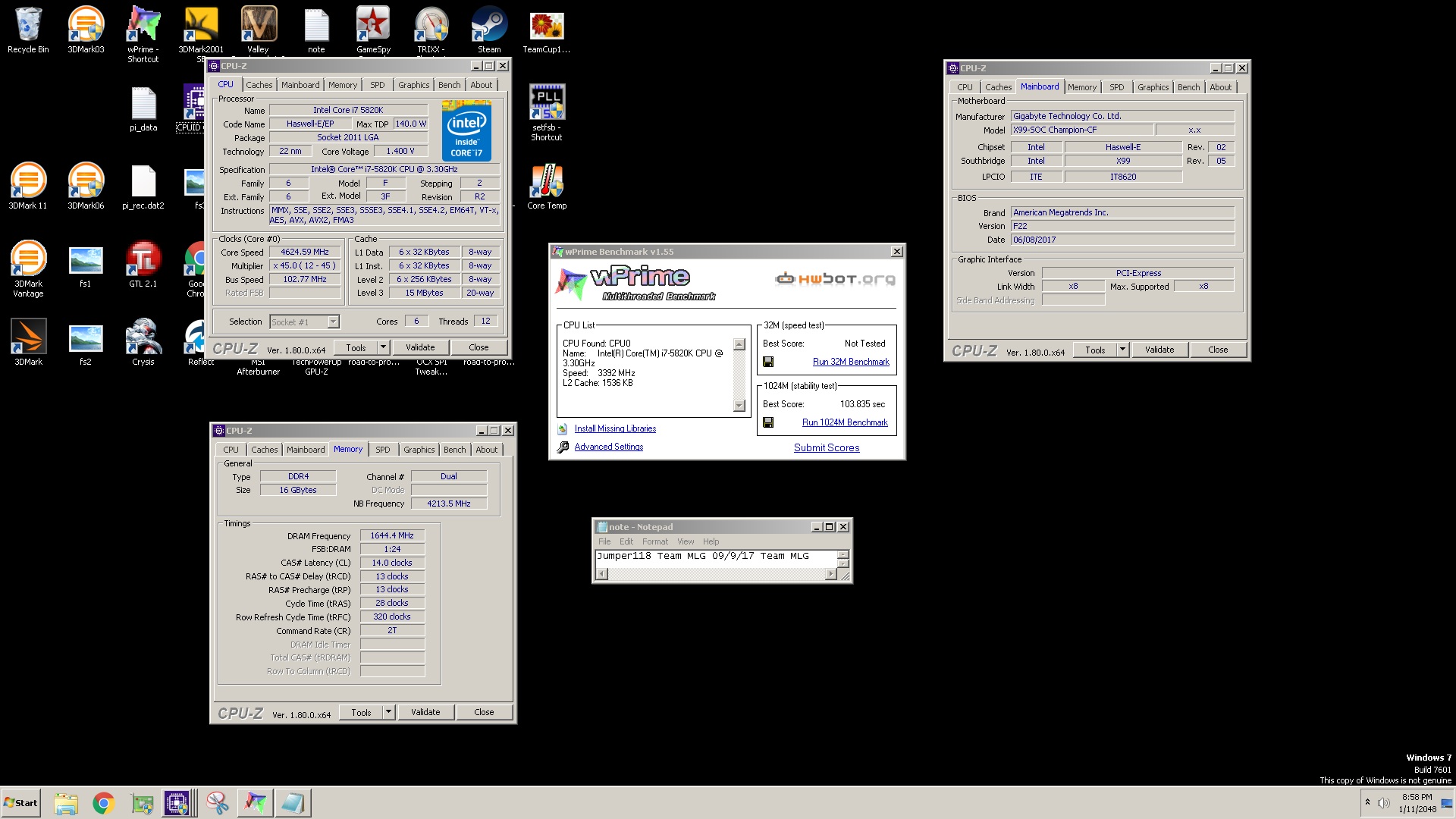Click Validate in CPU-Z CPU window
Viewport: 1456px width, 819px height.
tap(420, 348)
